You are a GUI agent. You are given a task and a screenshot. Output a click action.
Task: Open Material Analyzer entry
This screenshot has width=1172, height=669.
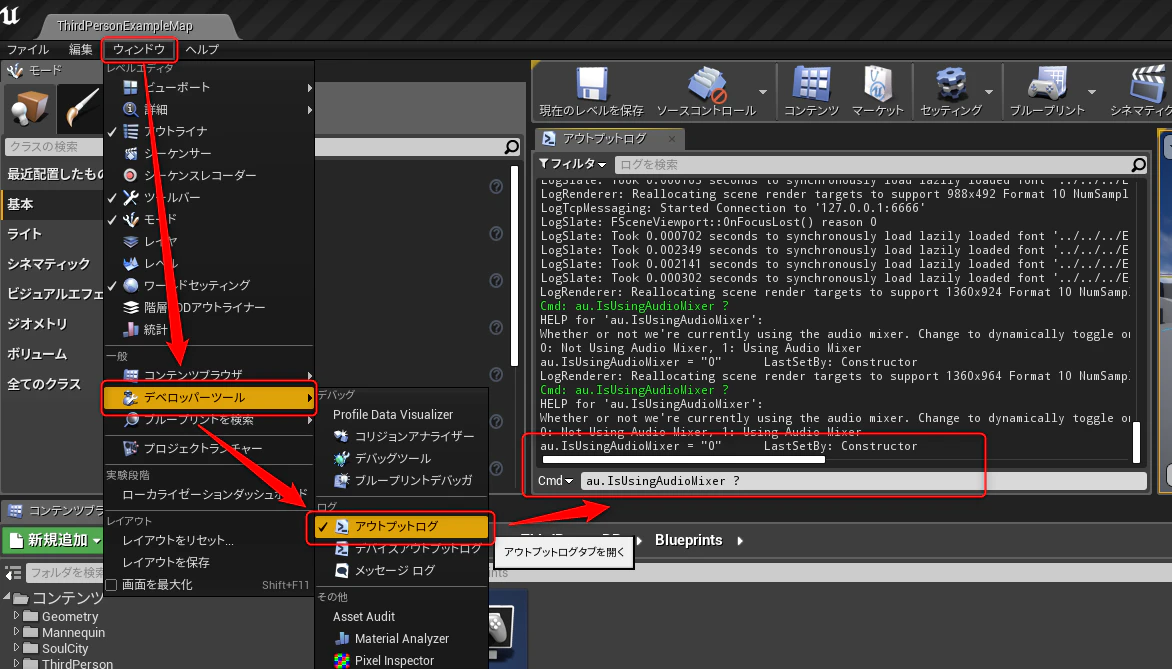click(x=401, y=638)
